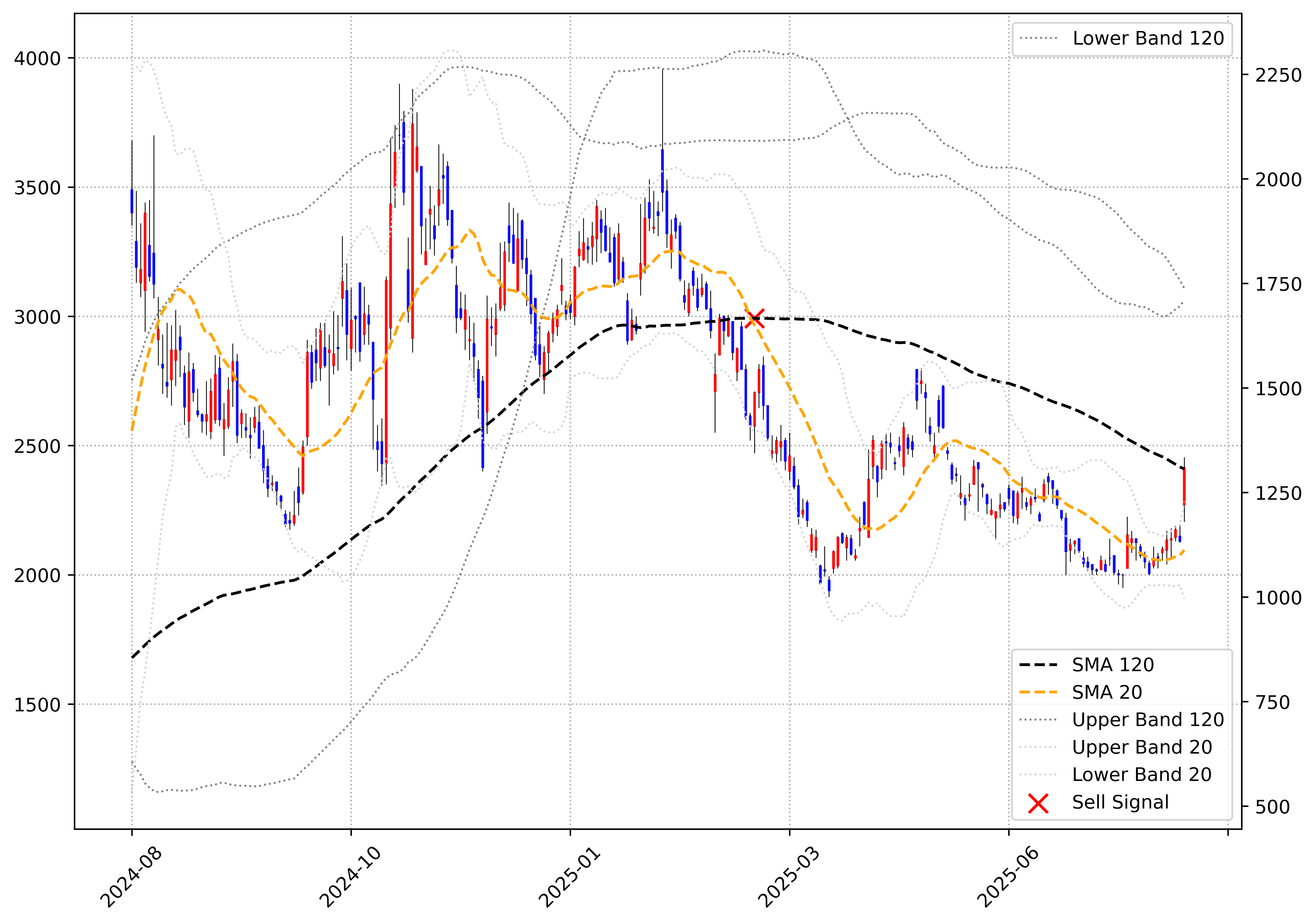The height and width of the screenshot is (924, 1316).
Task: Click the red X icon in legend
Action: 1038,803
